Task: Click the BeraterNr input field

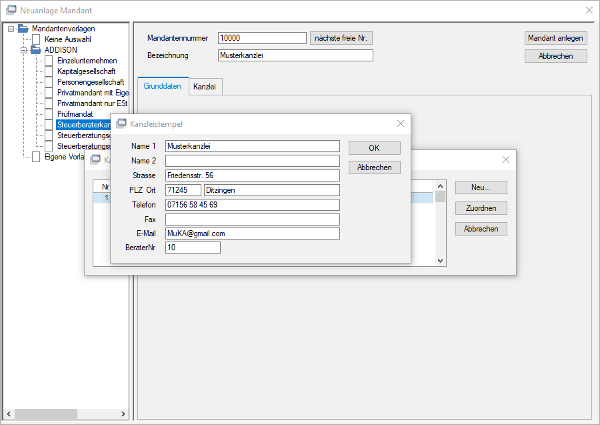Action: (193, 248)
